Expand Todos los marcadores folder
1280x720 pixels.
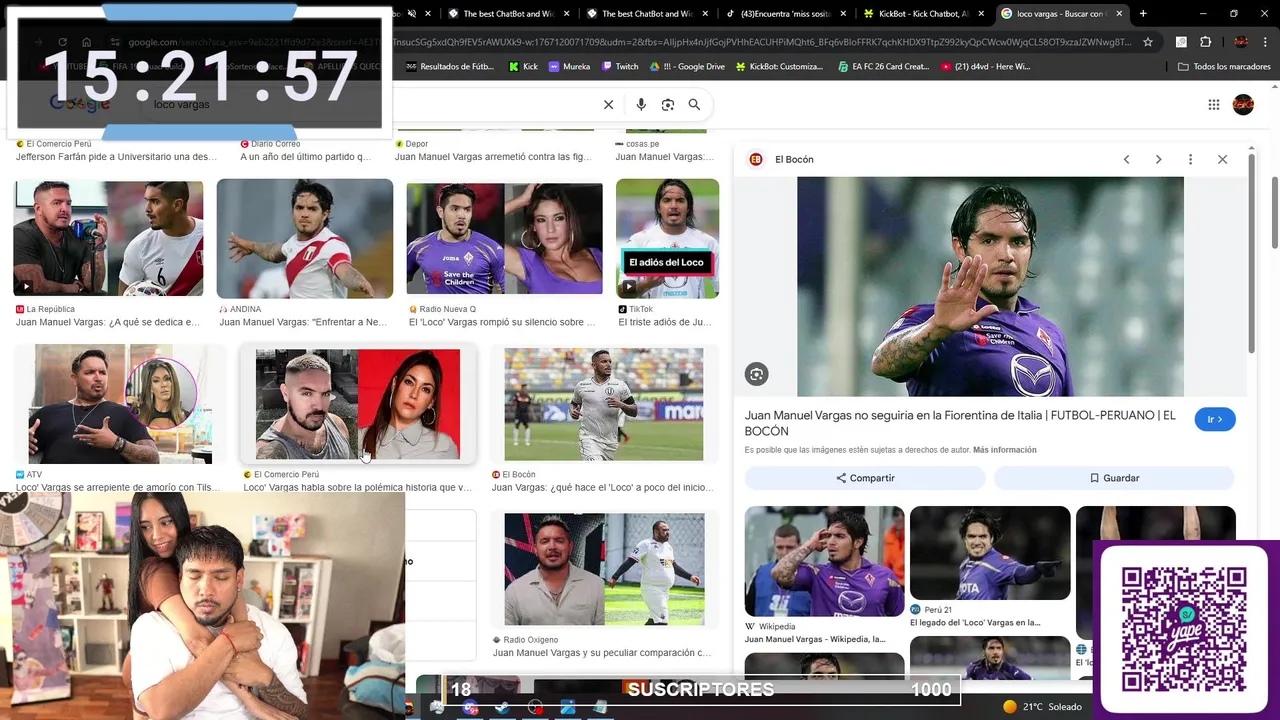(x=1224, y=66)
